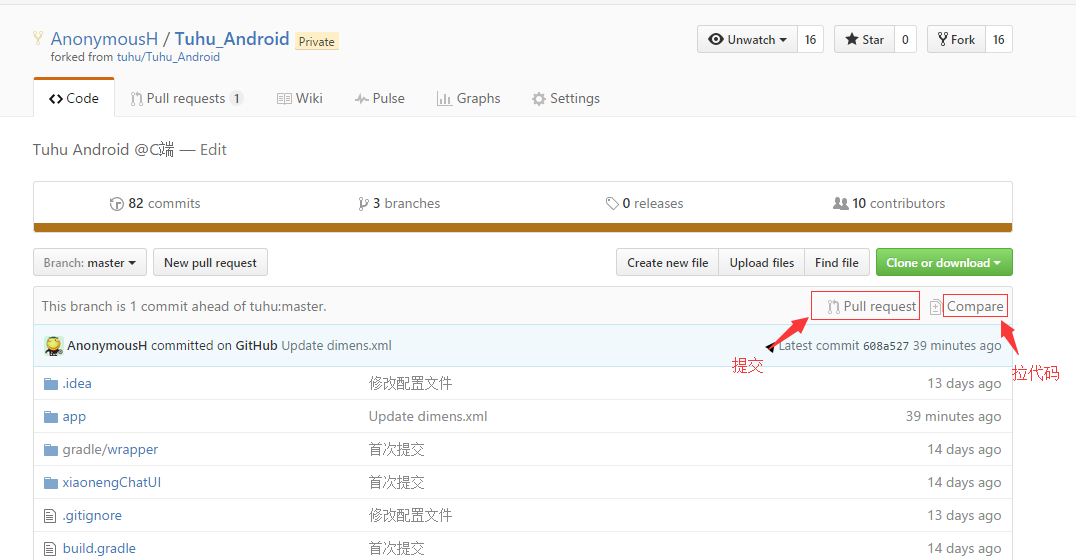This screenshot has width=1076, height=560.
Task: Open the Pull requests tab
Action: 187,98
